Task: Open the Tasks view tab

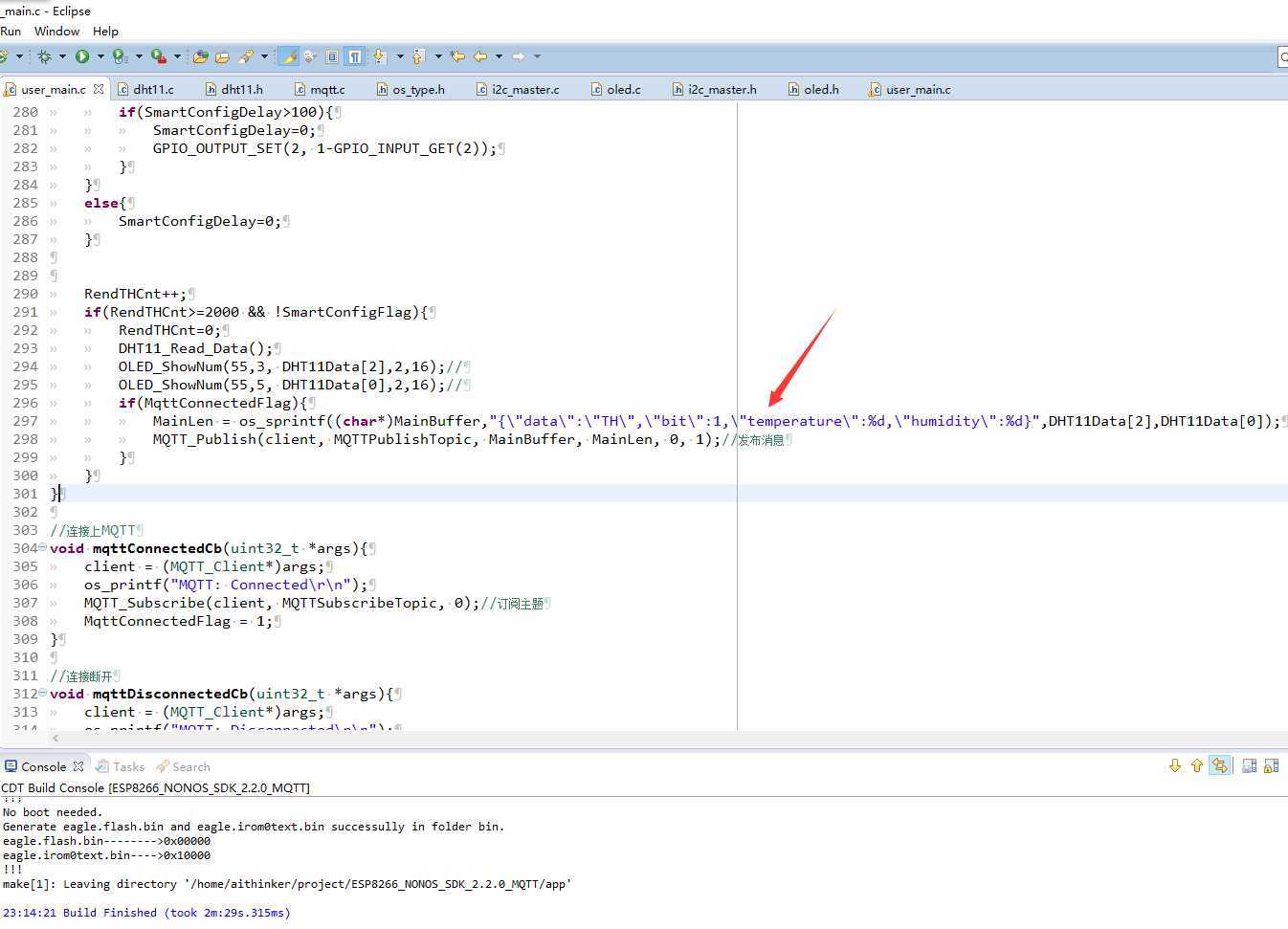Action: pos(120,766)
